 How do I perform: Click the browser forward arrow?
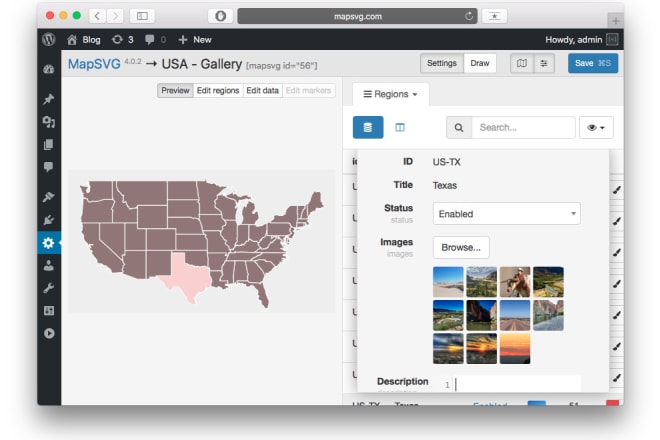[115, 16]
